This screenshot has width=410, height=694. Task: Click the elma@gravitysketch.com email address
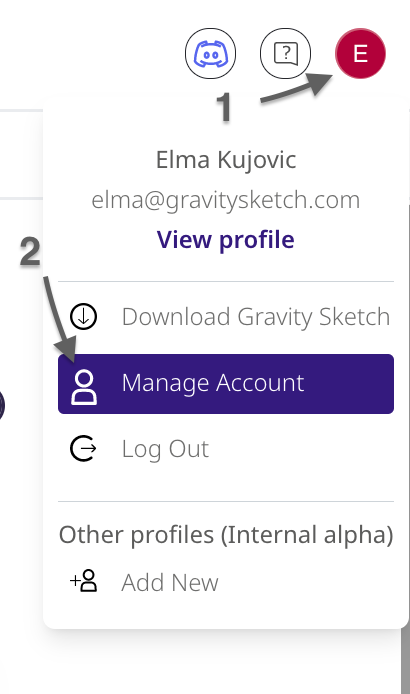tap(226, 200)
